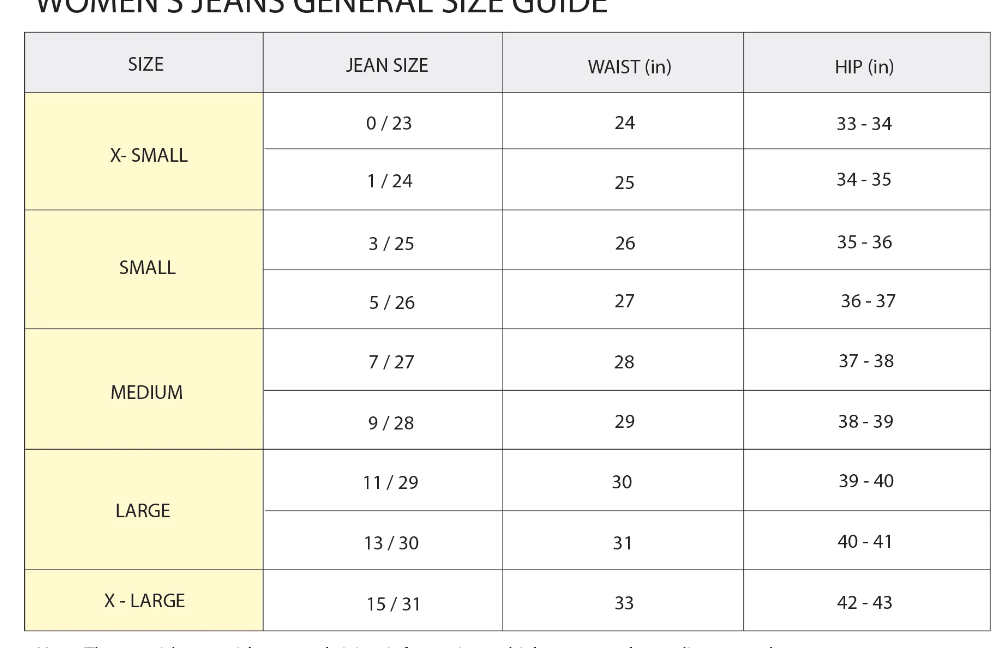1006x648 pixels.
Task: Select the X- SMALL size cell
Action: pos(147,156)
